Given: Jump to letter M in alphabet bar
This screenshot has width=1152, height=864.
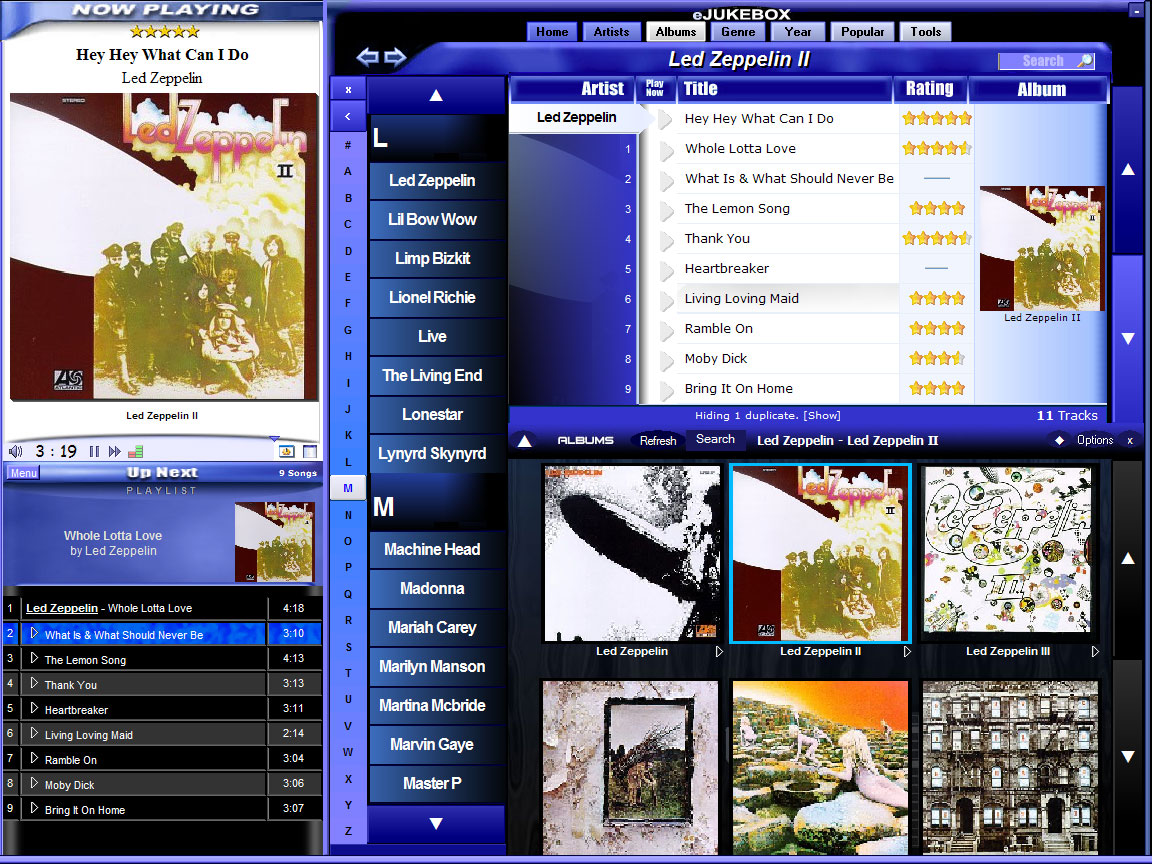Looking at the screenshot, I should tap(348, 488).
